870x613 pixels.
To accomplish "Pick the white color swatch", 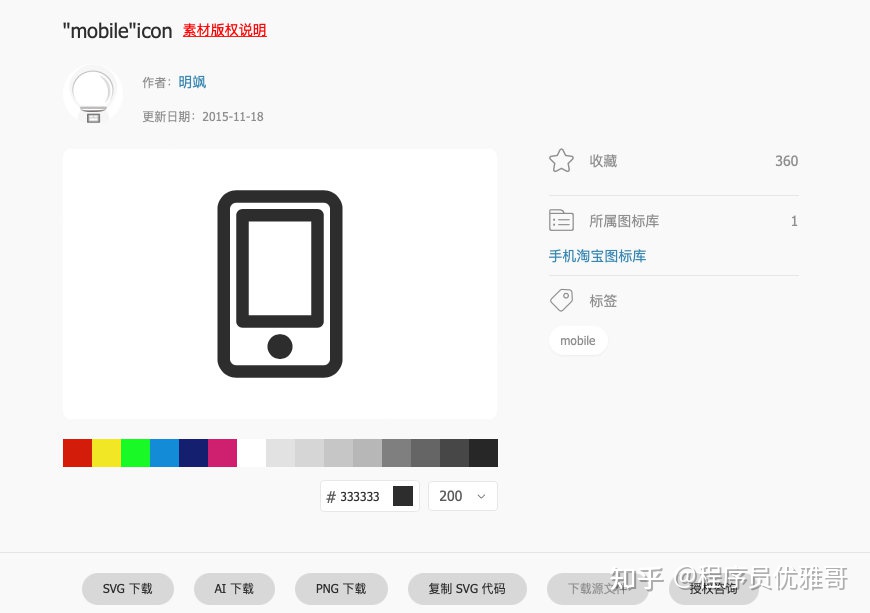I will tap(251, 453).
